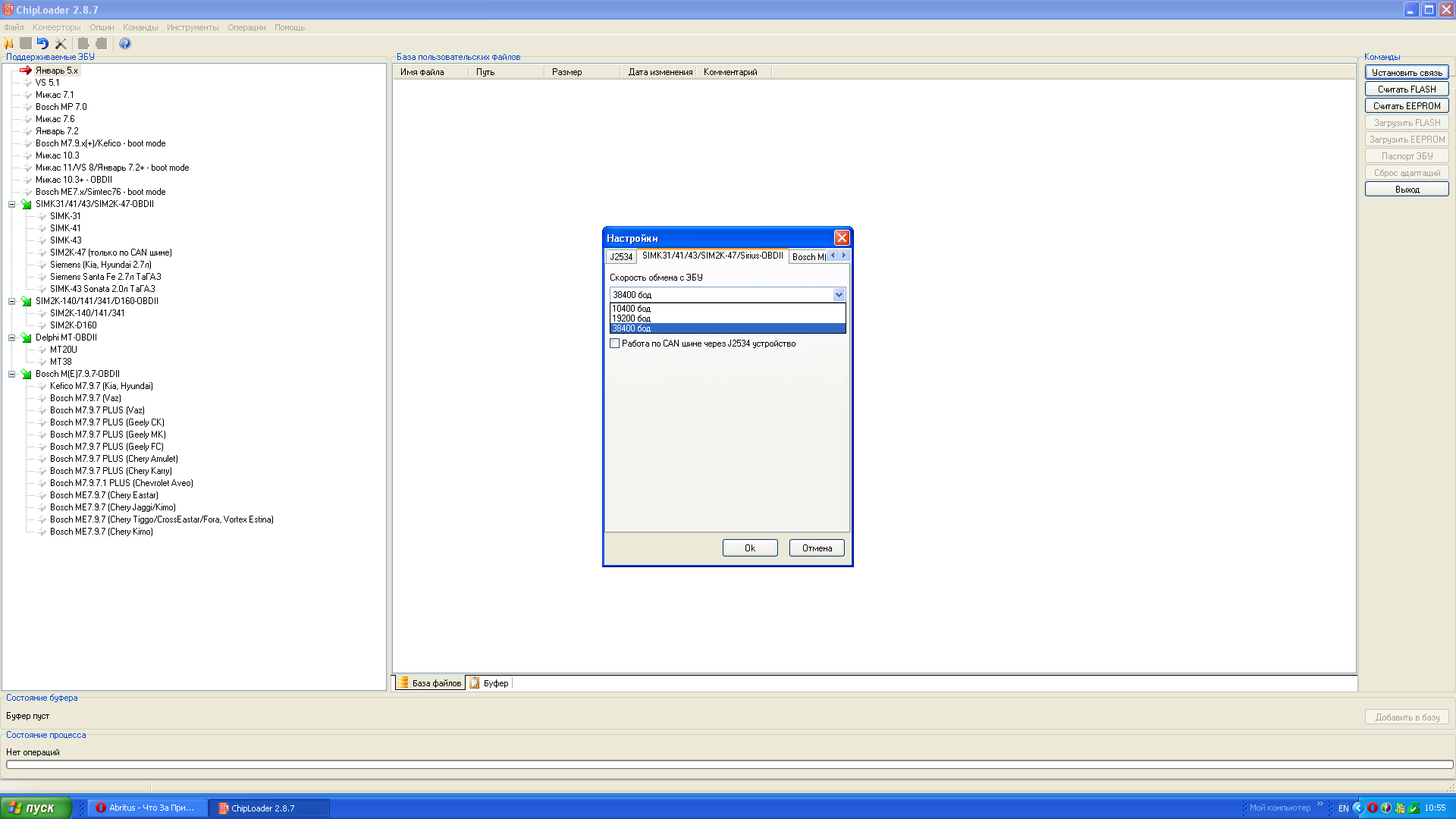This screenshot has height=819, width=1456.
Task: Collapse the Bosch M(E)7.9.7-OBDII tree node
Action: (x=11, y=375)
